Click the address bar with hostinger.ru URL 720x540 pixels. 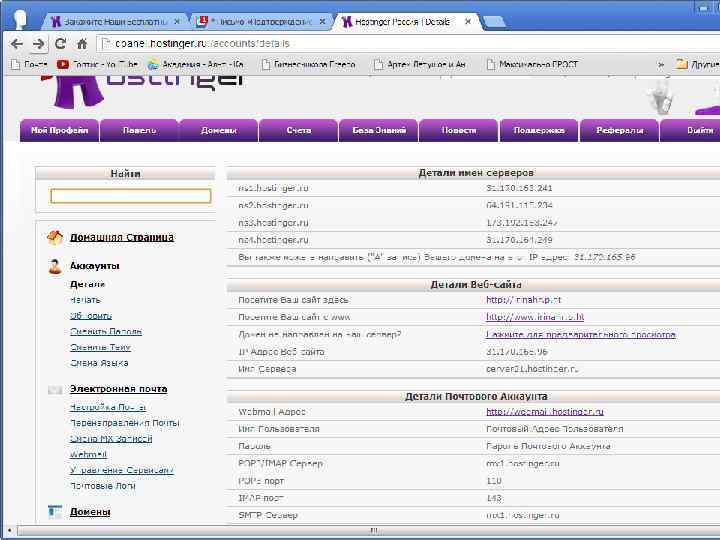point(409,44)
